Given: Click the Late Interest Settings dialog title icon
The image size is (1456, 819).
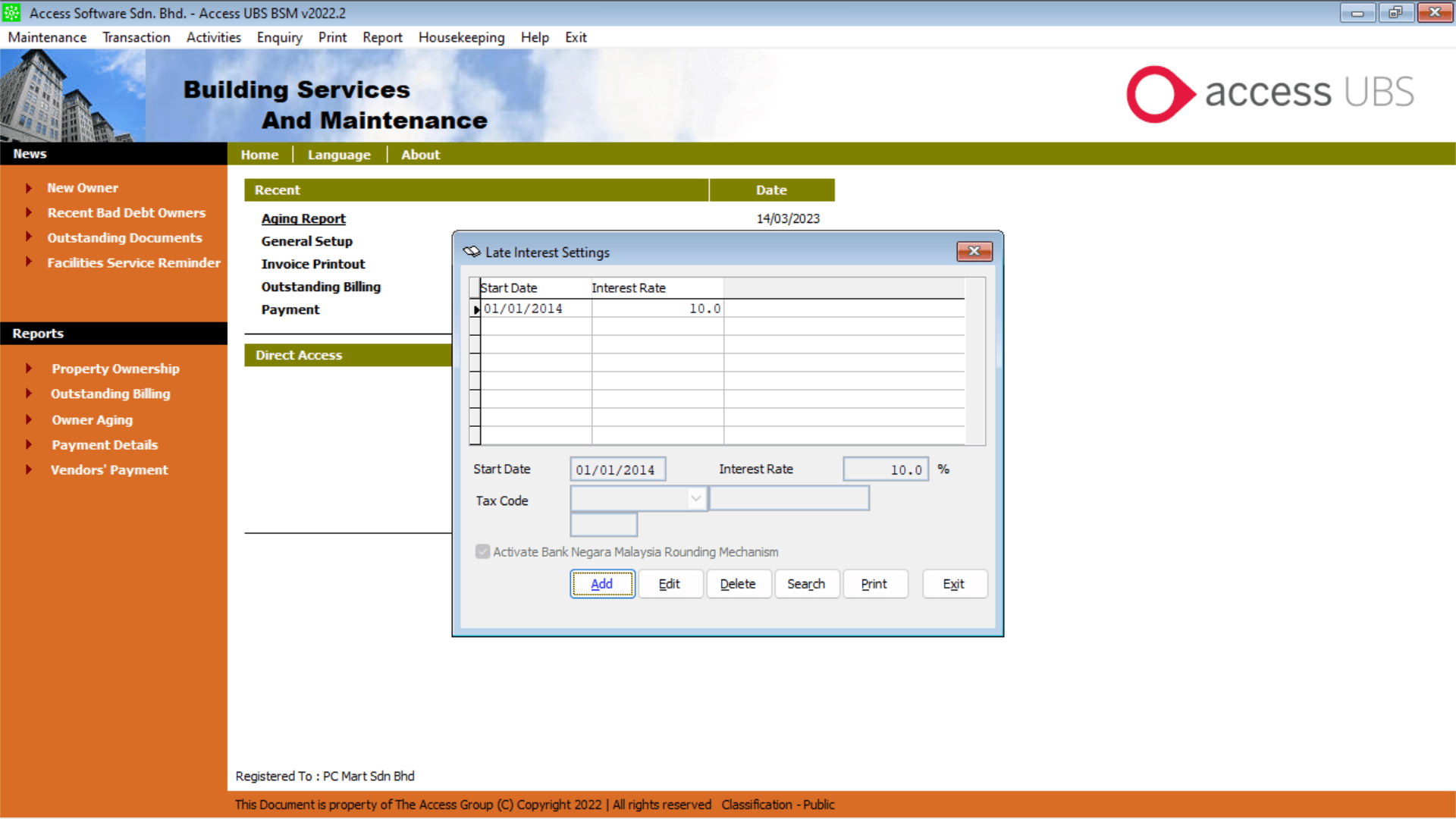Looking at the screenshot, I should coord(472,252).
